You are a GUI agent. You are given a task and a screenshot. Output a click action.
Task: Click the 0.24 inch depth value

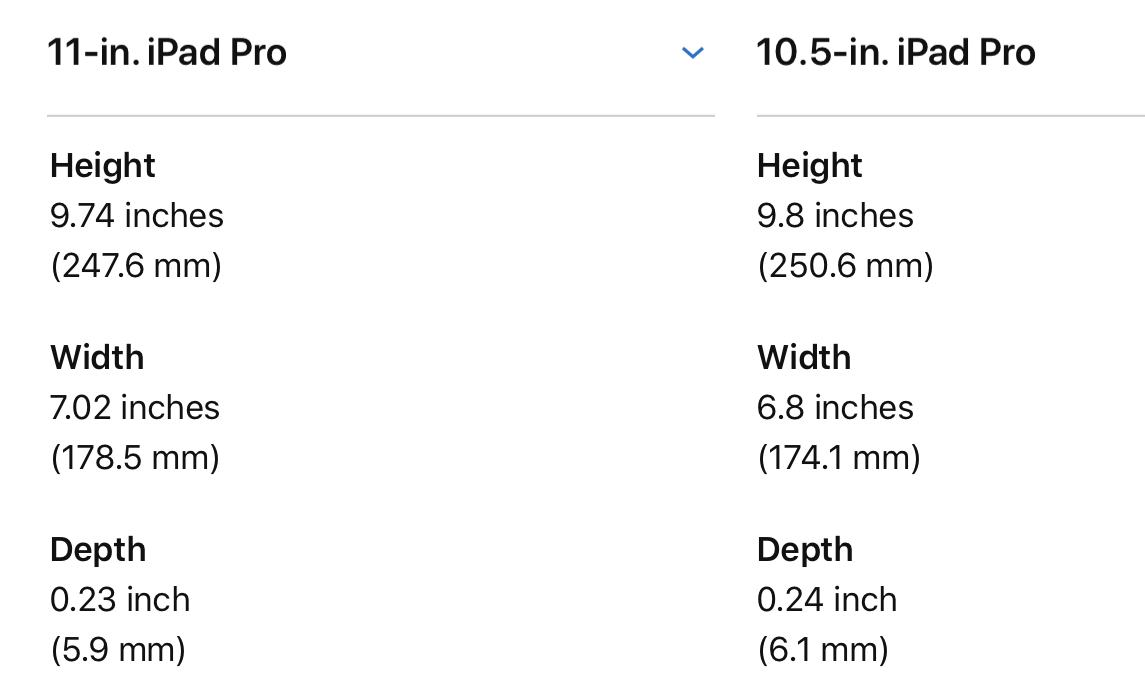pos(827,600)
